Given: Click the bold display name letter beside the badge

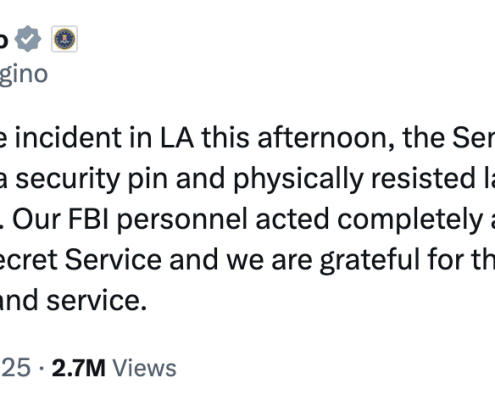Looking at the screenshot, I should 4,40.
